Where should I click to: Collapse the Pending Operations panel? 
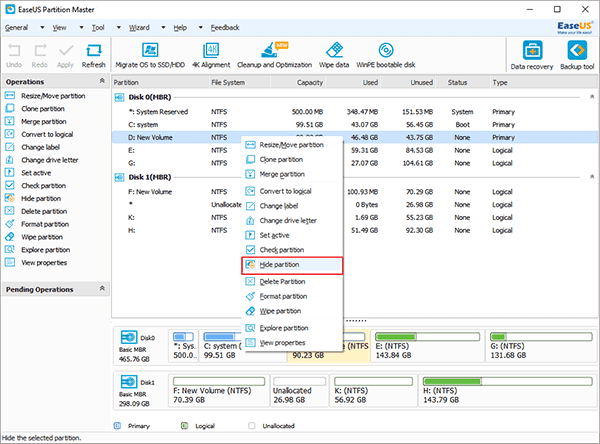(101, 289)
